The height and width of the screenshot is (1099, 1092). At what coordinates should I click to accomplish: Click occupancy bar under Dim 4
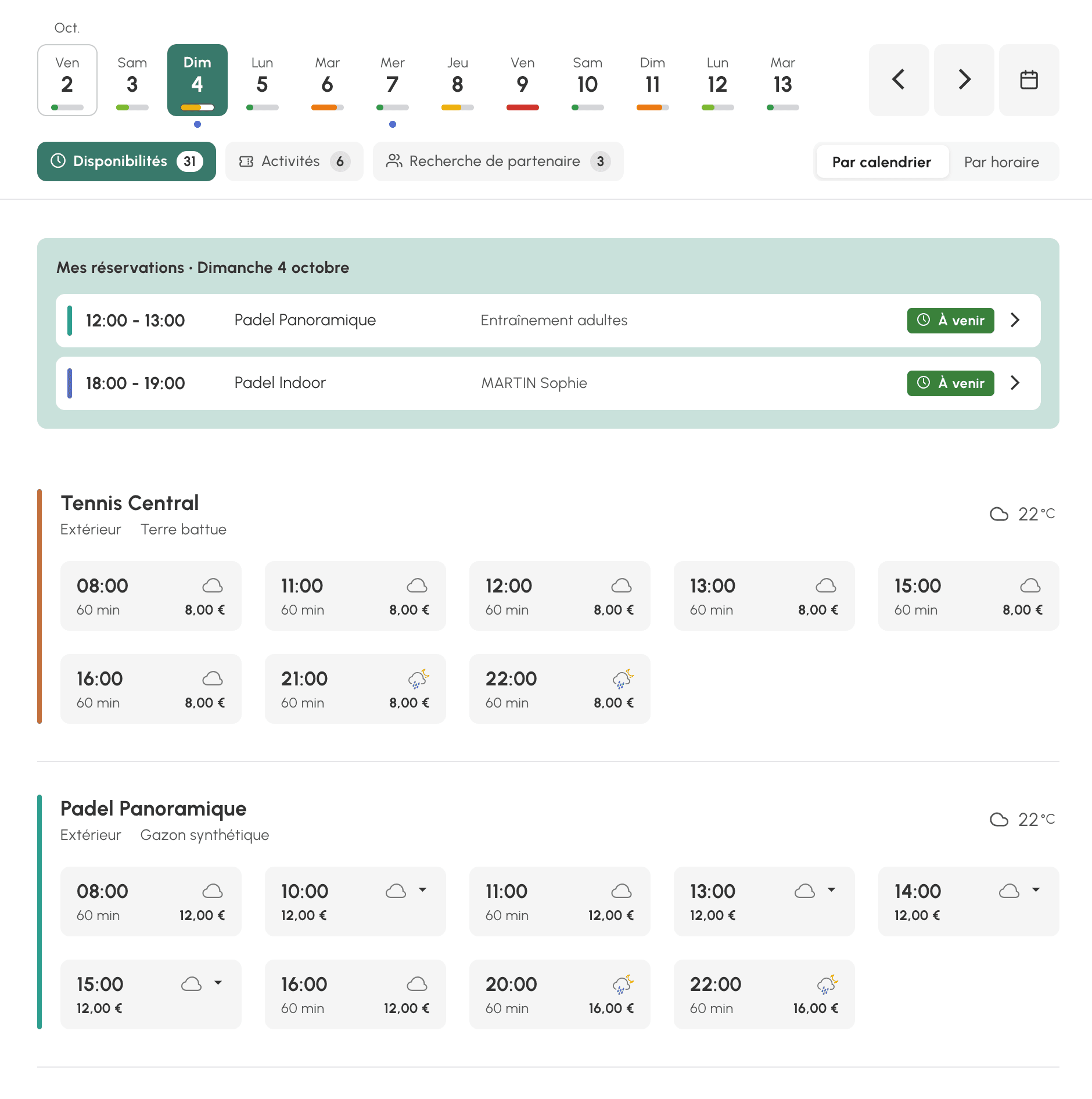click(197, 107)
